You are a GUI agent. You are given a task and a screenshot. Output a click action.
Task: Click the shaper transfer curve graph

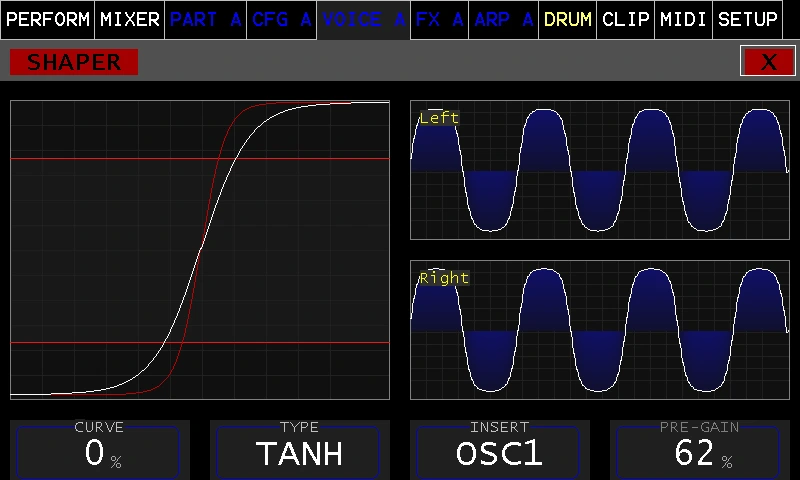pyautogui.click(x=200, y=249)
